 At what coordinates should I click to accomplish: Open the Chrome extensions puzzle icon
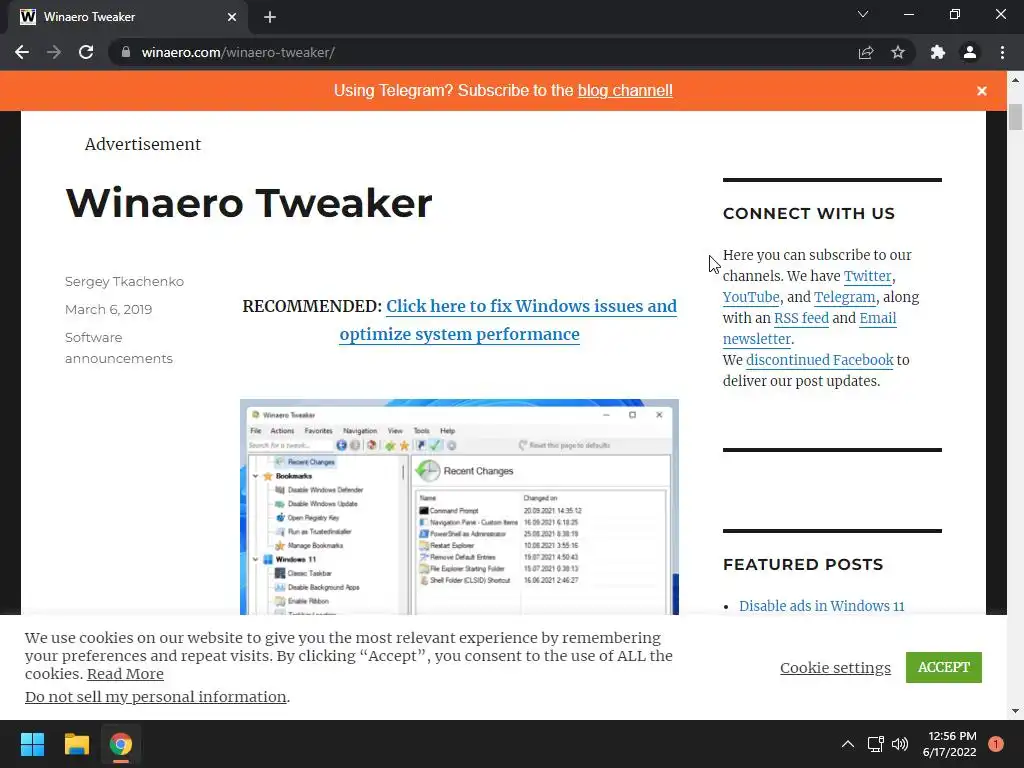938,52
